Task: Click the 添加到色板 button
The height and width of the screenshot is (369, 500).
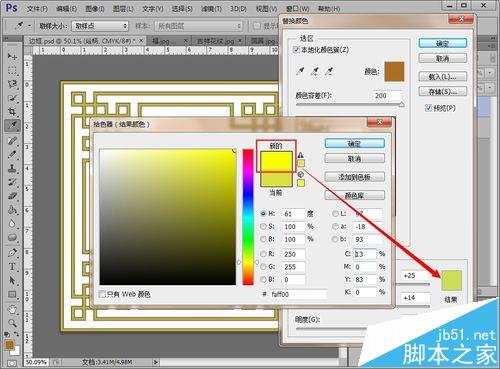Action: pyautogui.click(x=354, y=177)
